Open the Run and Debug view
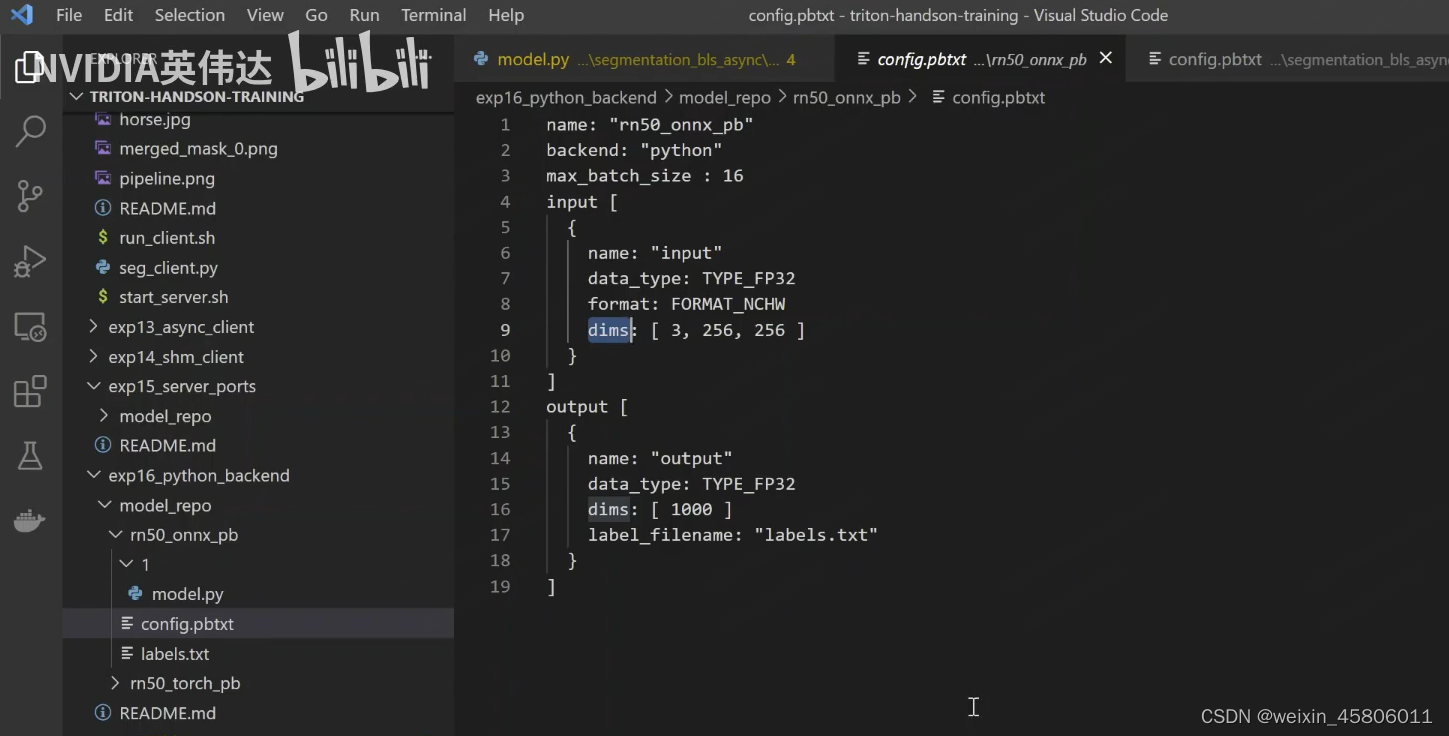The width and height of the screenshot is (1449, 736). 31,261
